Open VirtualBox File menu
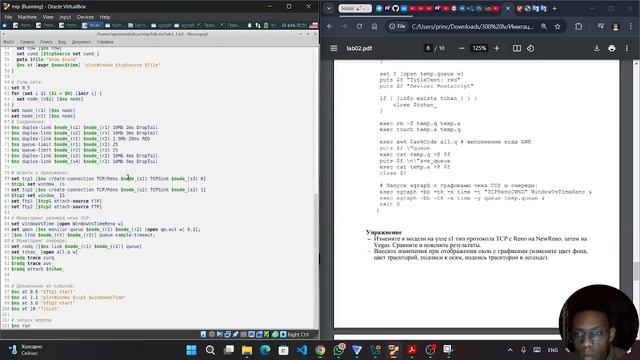 click(8, 17)
